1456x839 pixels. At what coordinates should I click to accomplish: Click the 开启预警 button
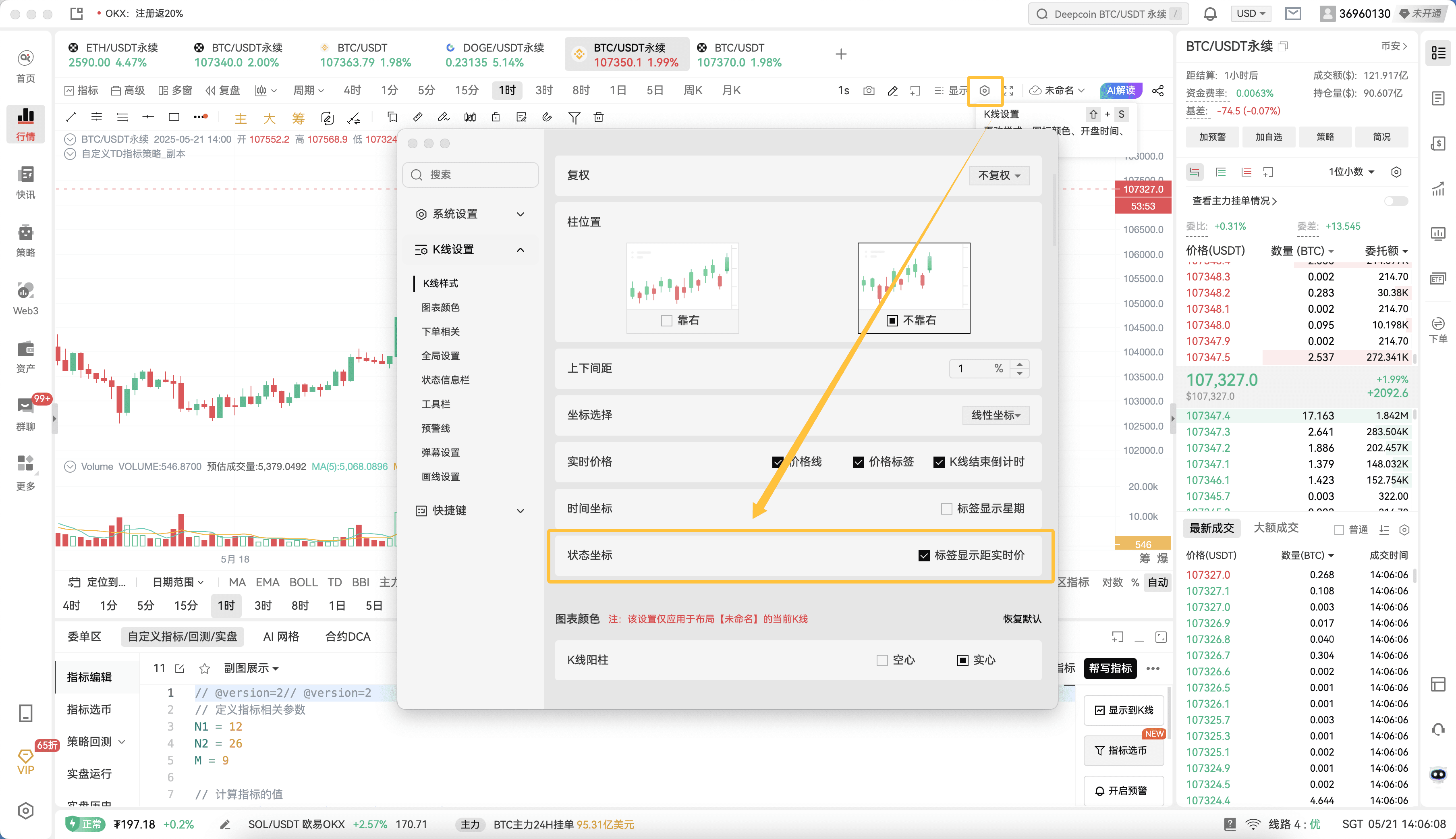[x=1123, y=791]
